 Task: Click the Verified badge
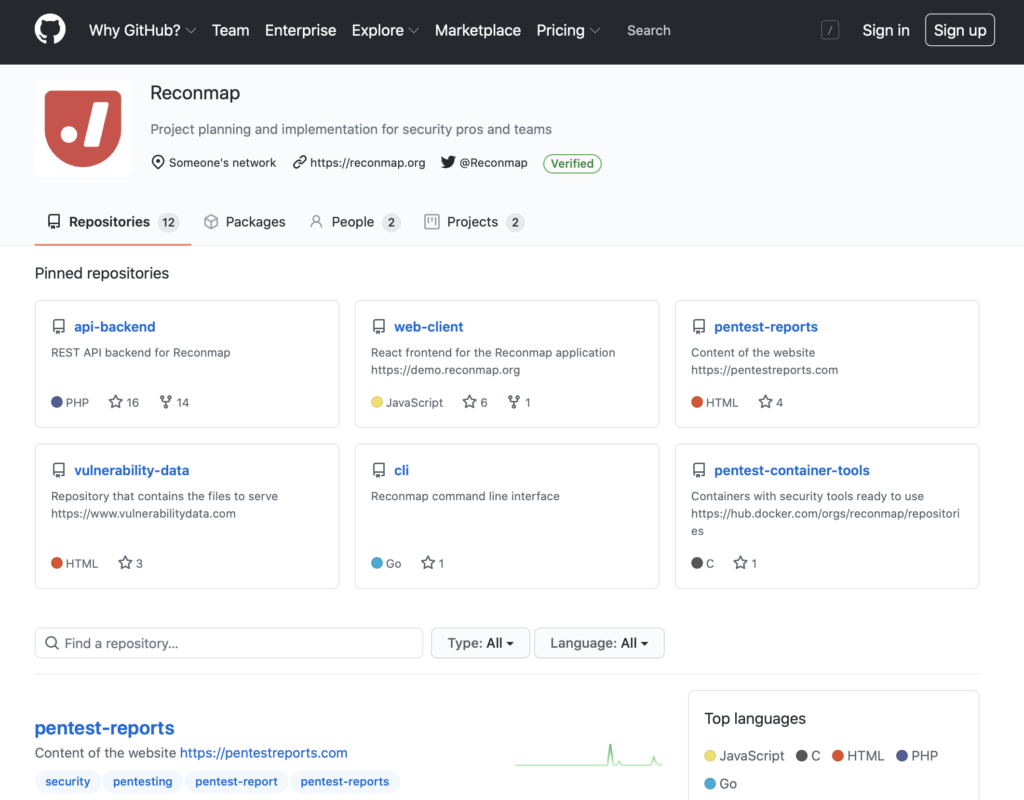click(572, 163)
